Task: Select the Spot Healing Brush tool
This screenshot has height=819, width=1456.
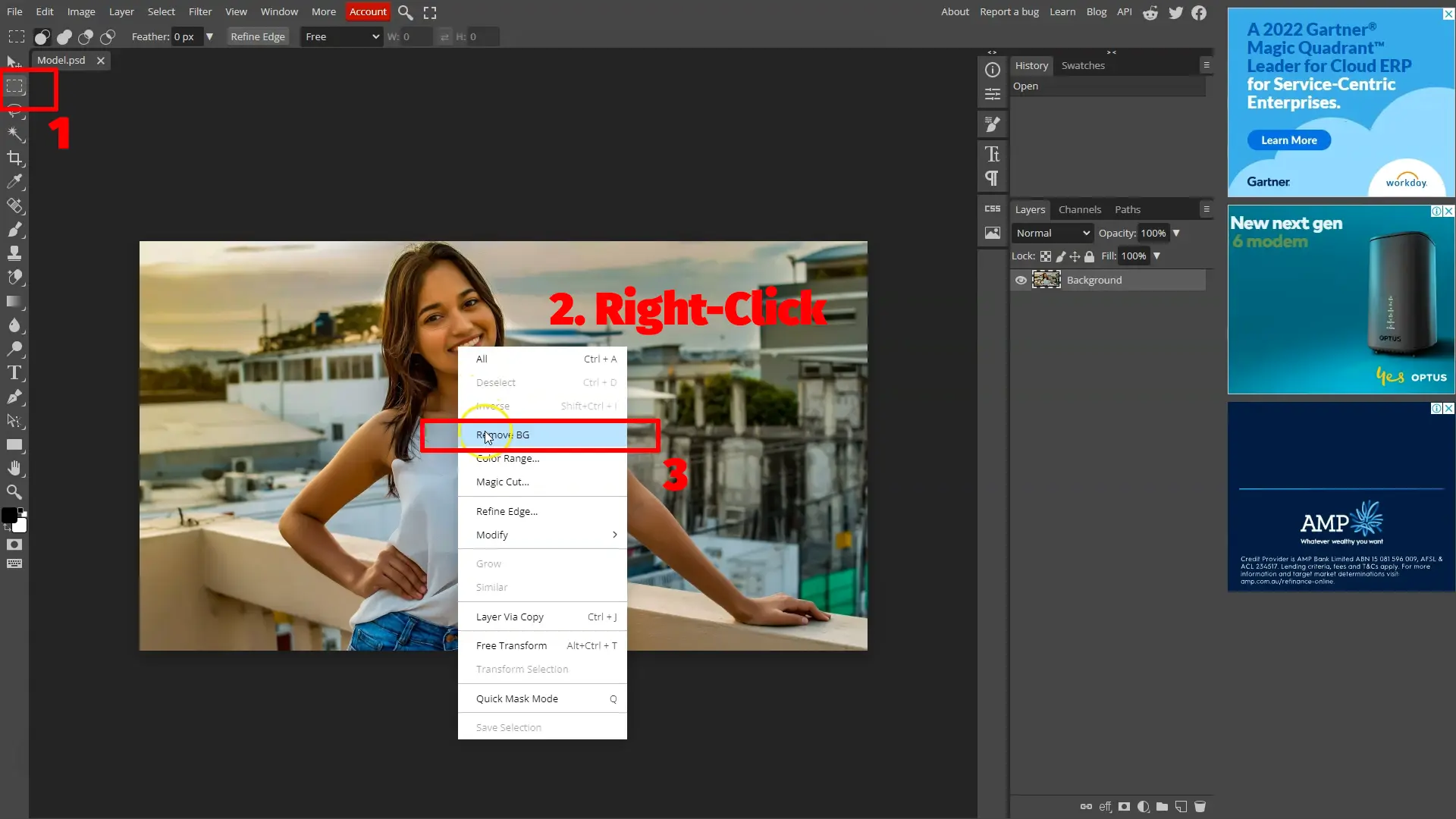Action: click(x=14, y=206)
